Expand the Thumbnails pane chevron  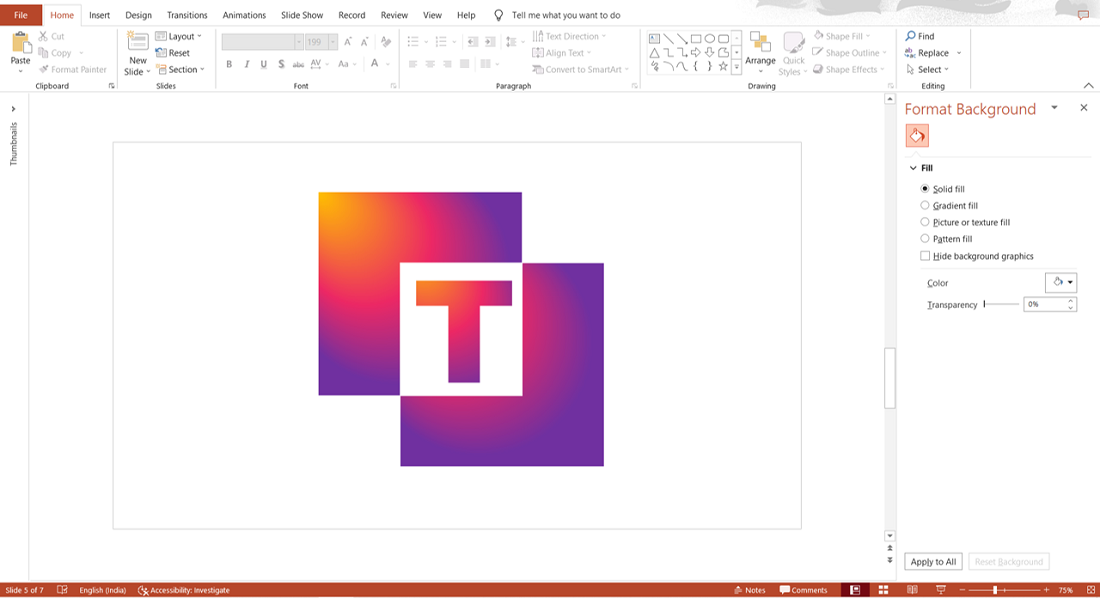tap(13, 109)
